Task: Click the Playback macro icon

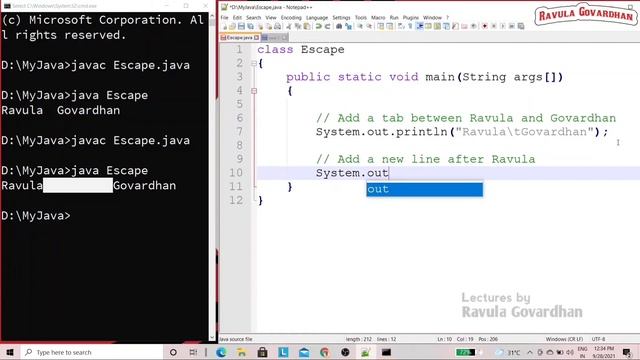Action: (503, 26)
